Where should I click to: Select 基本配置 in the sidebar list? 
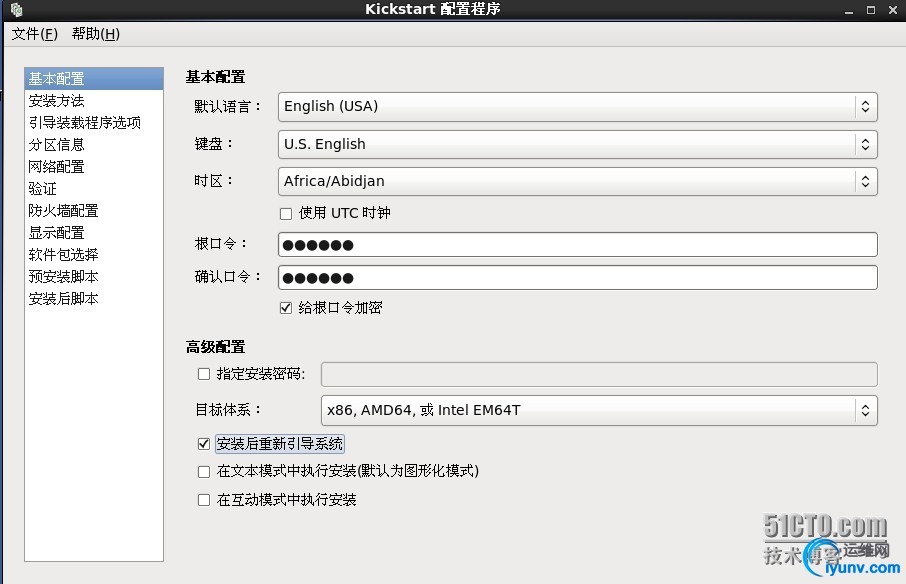[94, 79]
